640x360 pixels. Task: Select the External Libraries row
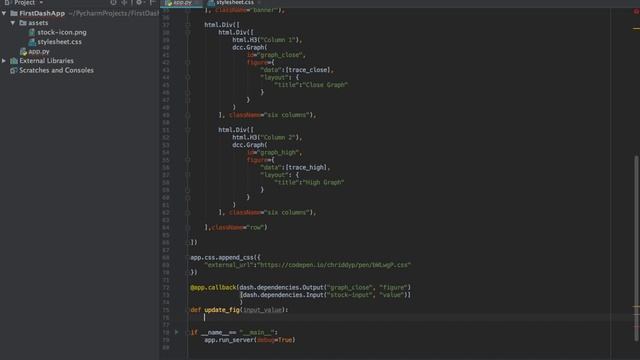coord(80,61)
